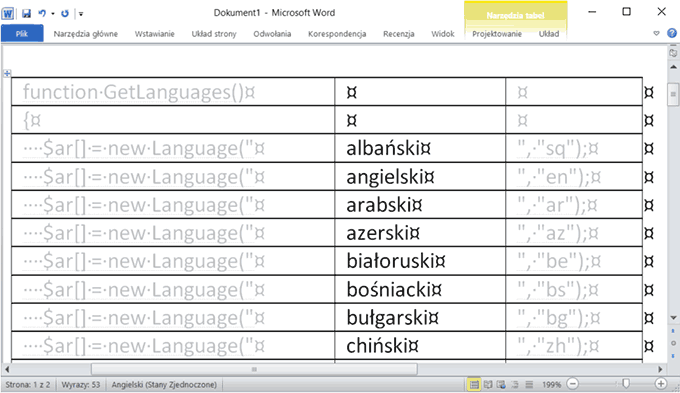Image resolution: width=680 pixels, height=393 pixels.
Task: Open zoom dialog via 199% label
Action: click(551, 385)
